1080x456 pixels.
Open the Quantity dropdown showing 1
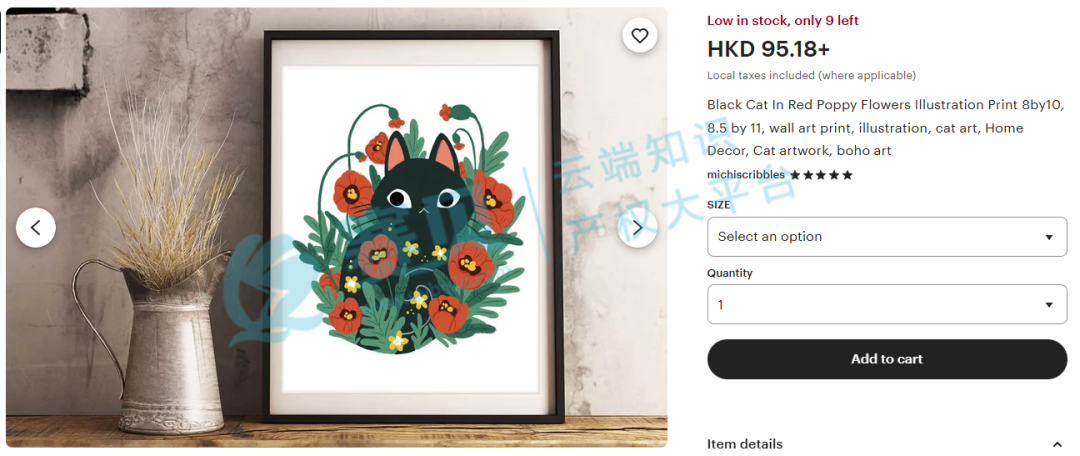pos(887,304)
